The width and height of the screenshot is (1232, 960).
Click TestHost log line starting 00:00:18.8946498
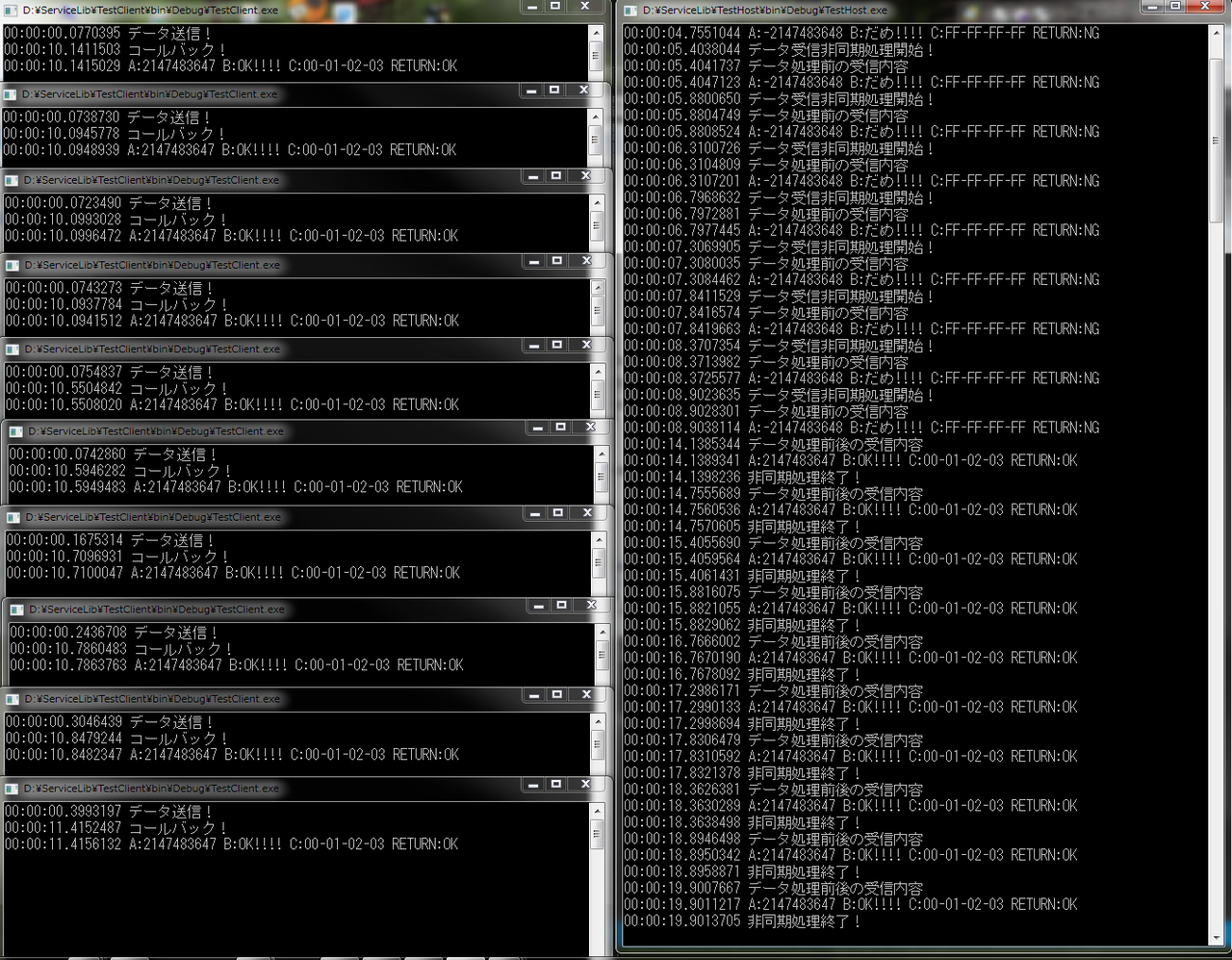[x=774, y=840]
